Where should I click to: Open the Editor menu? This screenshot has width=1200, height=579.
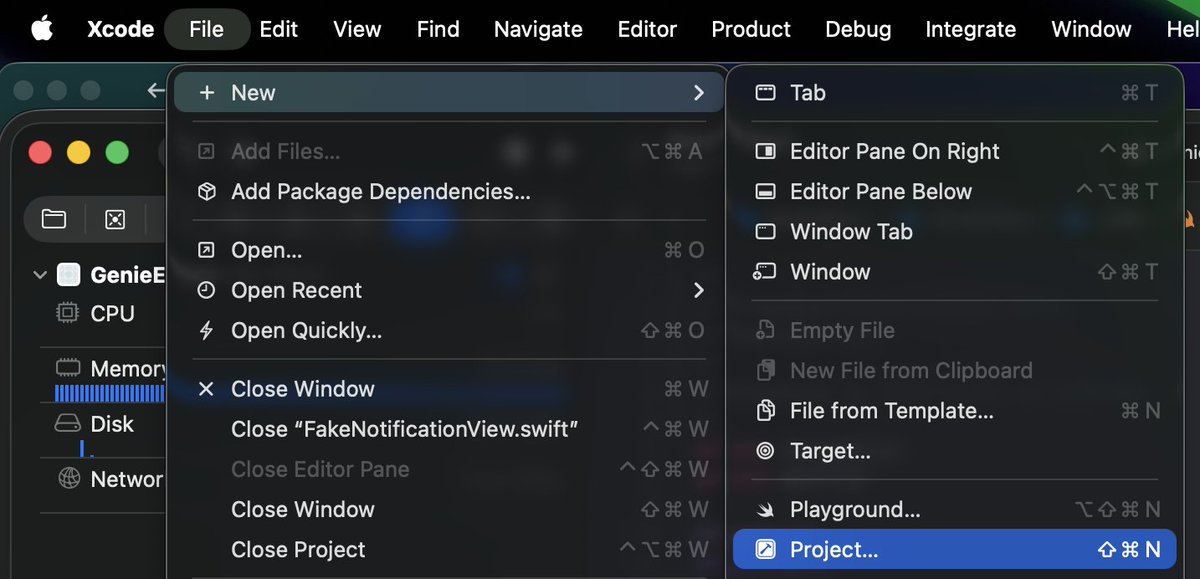pyautogui.click(x=647, y=29)
